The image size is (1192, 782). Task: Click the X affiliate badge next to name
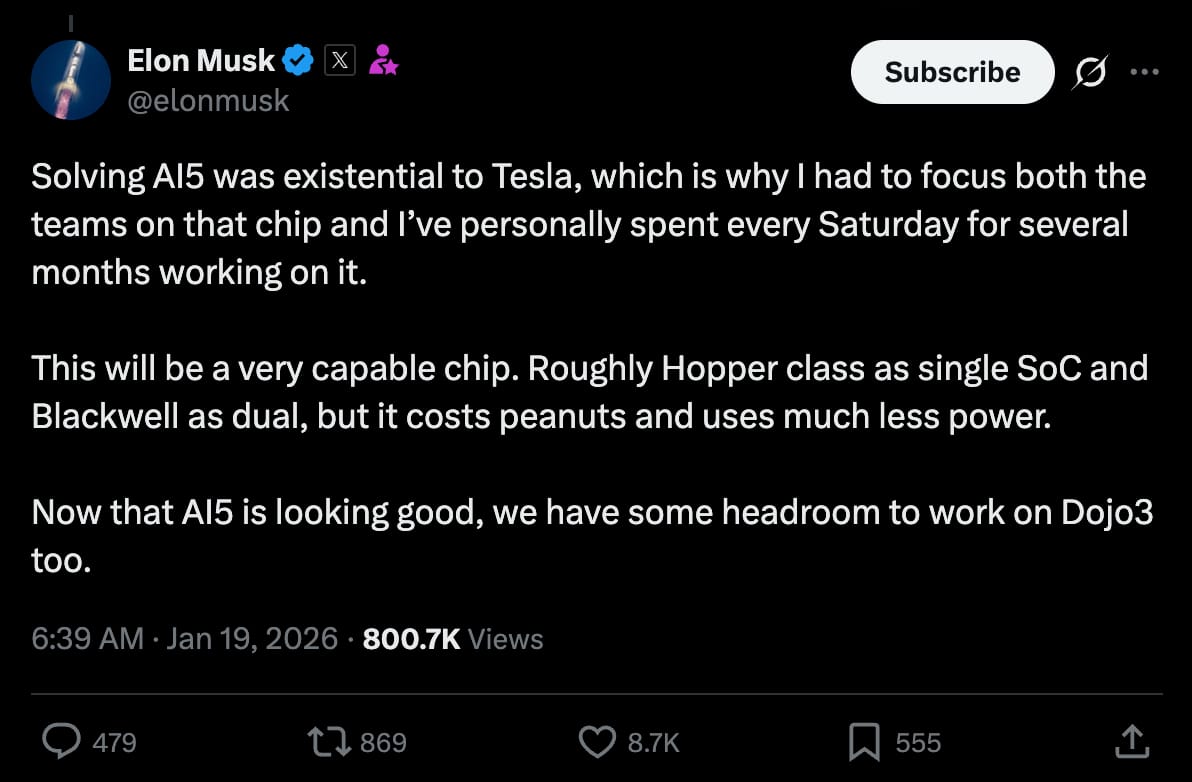341,61
